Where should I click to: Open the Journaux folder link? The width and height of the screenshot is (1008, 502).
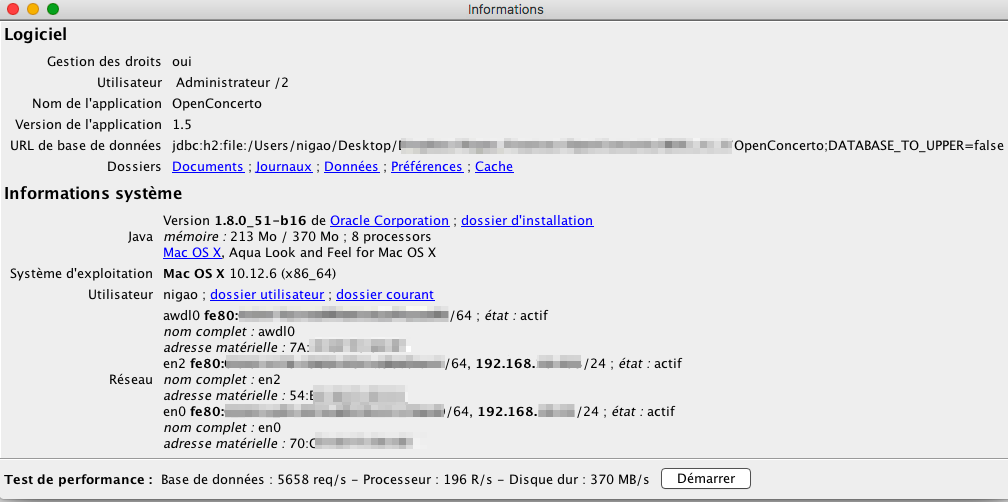pyautogui.click(x=284, y=166)
